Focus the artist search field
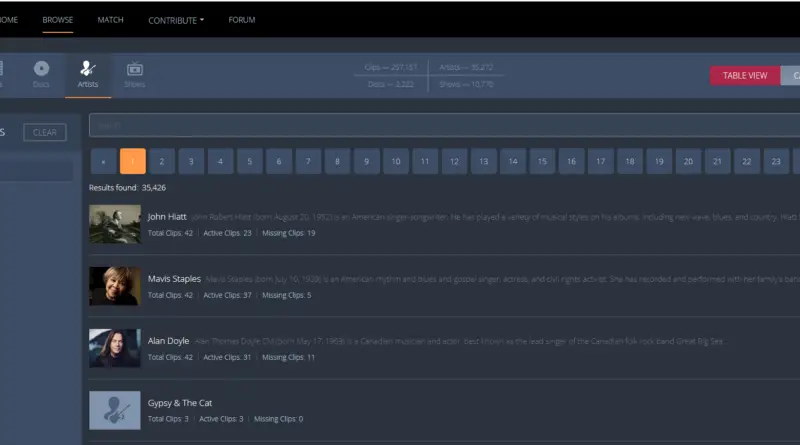The image size is (800, 445). click(x=444, y=125)
